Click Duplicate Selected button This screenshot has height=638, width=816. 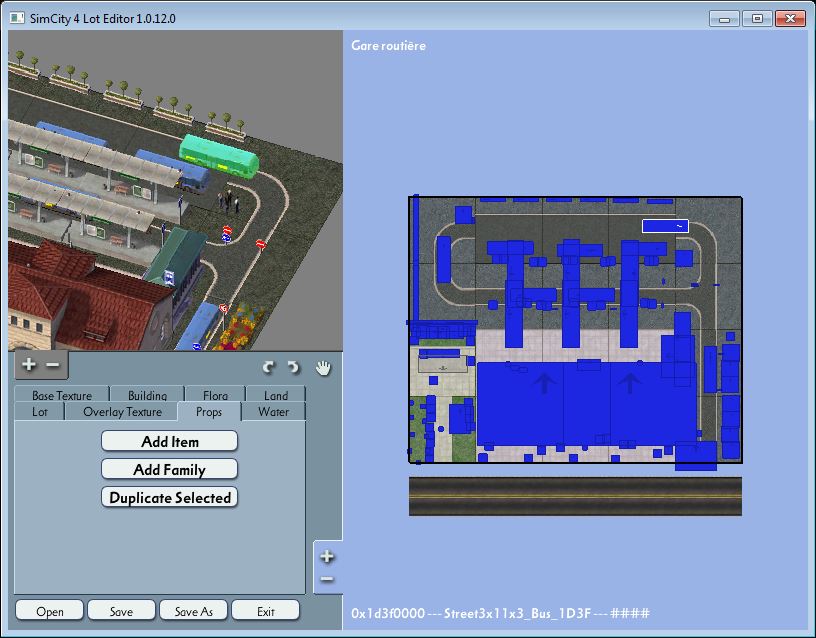[170, 497]
